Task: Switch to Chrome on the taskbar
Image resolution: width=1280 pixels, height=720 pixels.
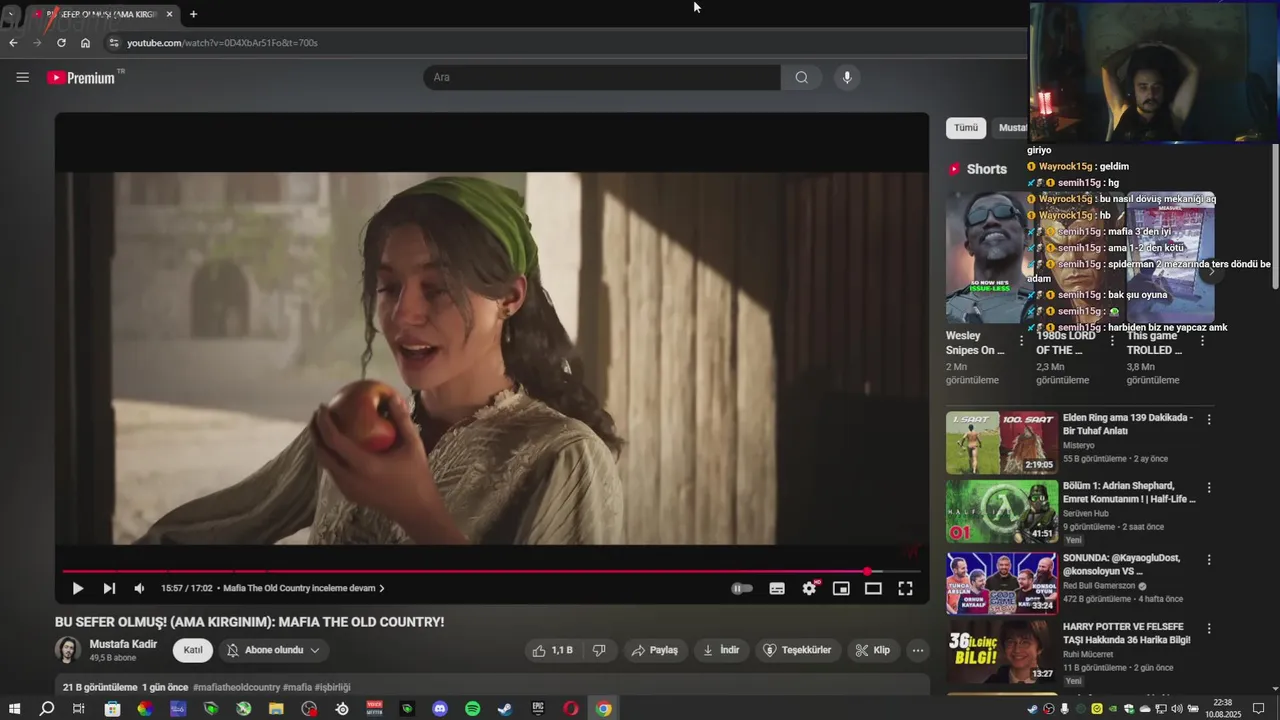Action: tap(604, 709)
